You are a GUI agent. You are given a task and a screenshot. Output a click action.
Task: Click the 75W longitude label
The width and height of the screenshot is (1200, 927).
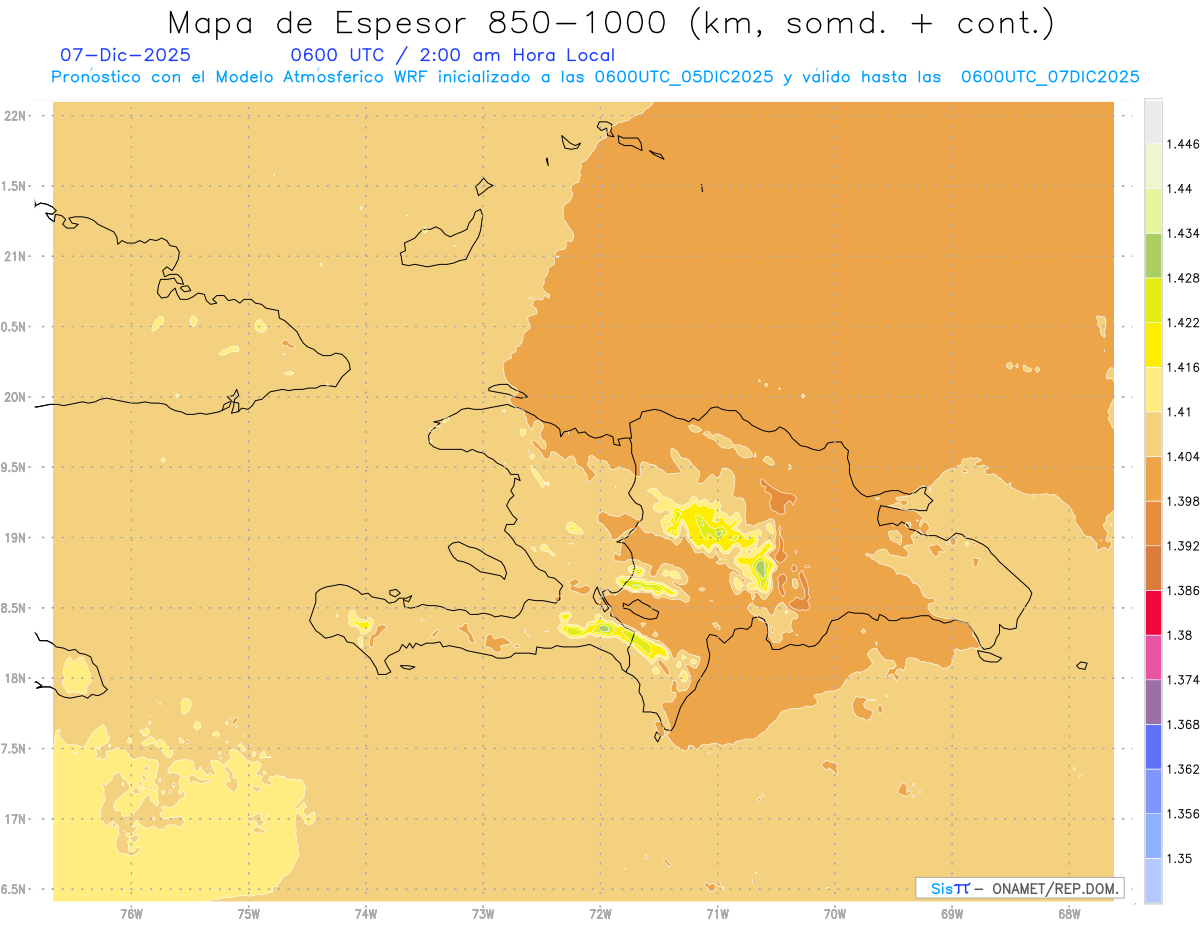(249, 914)
